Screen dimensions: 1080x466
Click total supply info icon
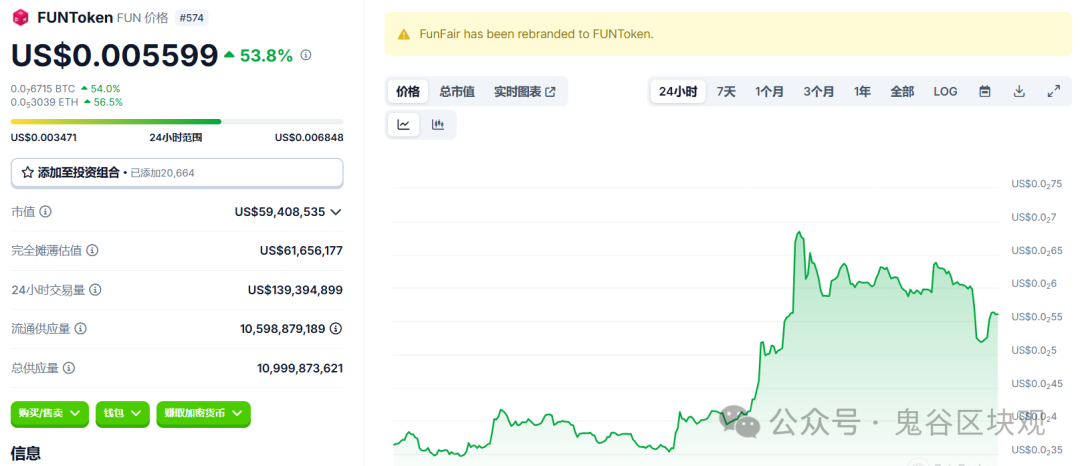tap(69, 368)
